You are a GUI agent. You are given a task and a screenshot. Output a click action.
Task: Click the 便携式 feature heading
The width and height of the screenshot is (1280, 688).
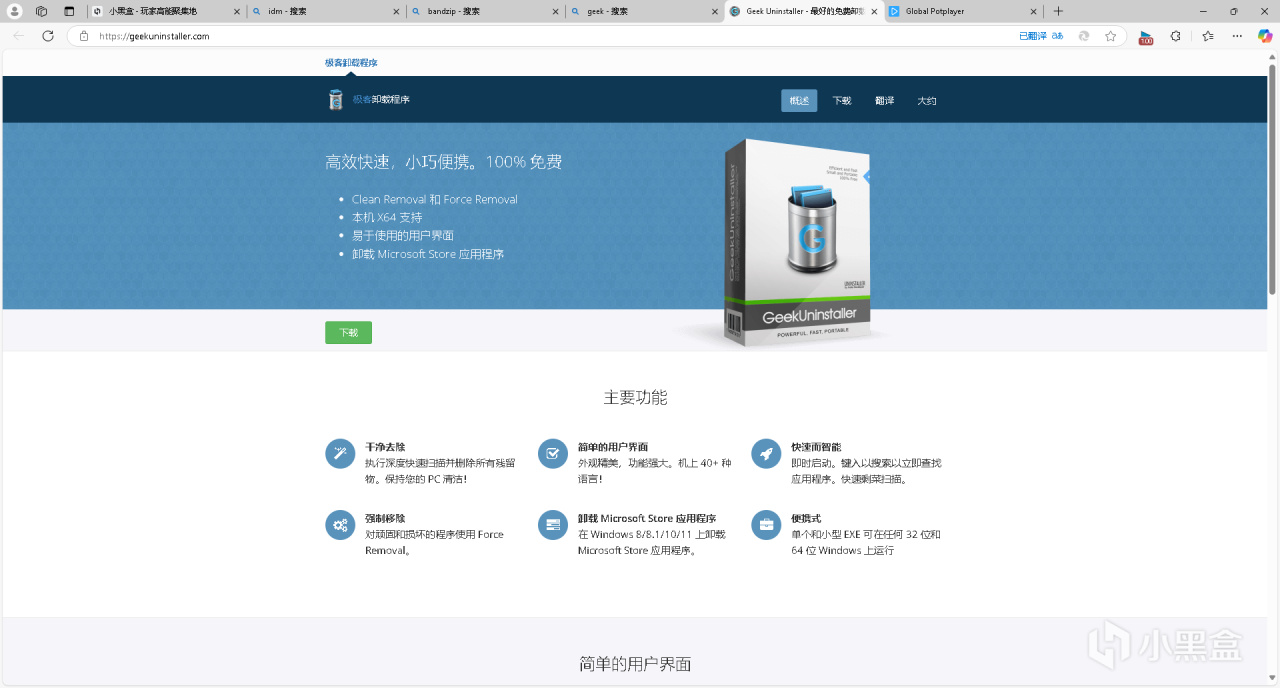(x=806, y=518)
